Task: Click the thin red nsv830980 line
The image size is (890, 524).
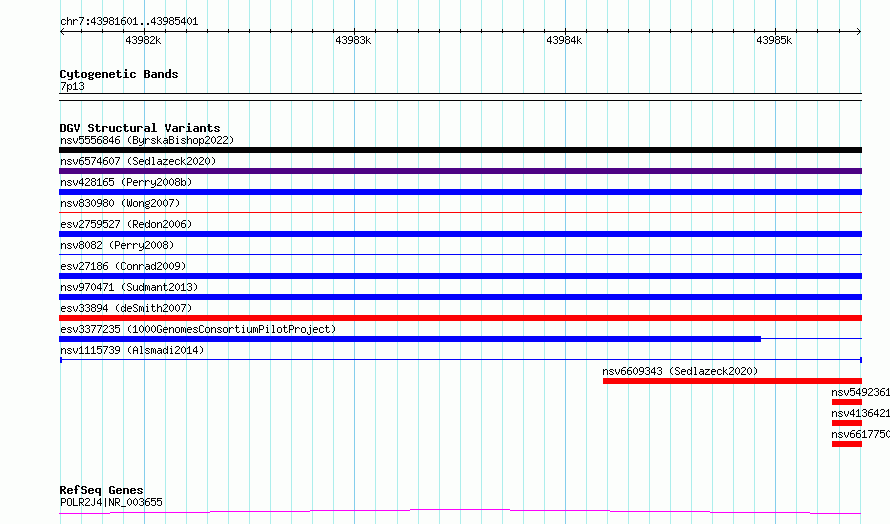Action: click(x=460, y=212)
